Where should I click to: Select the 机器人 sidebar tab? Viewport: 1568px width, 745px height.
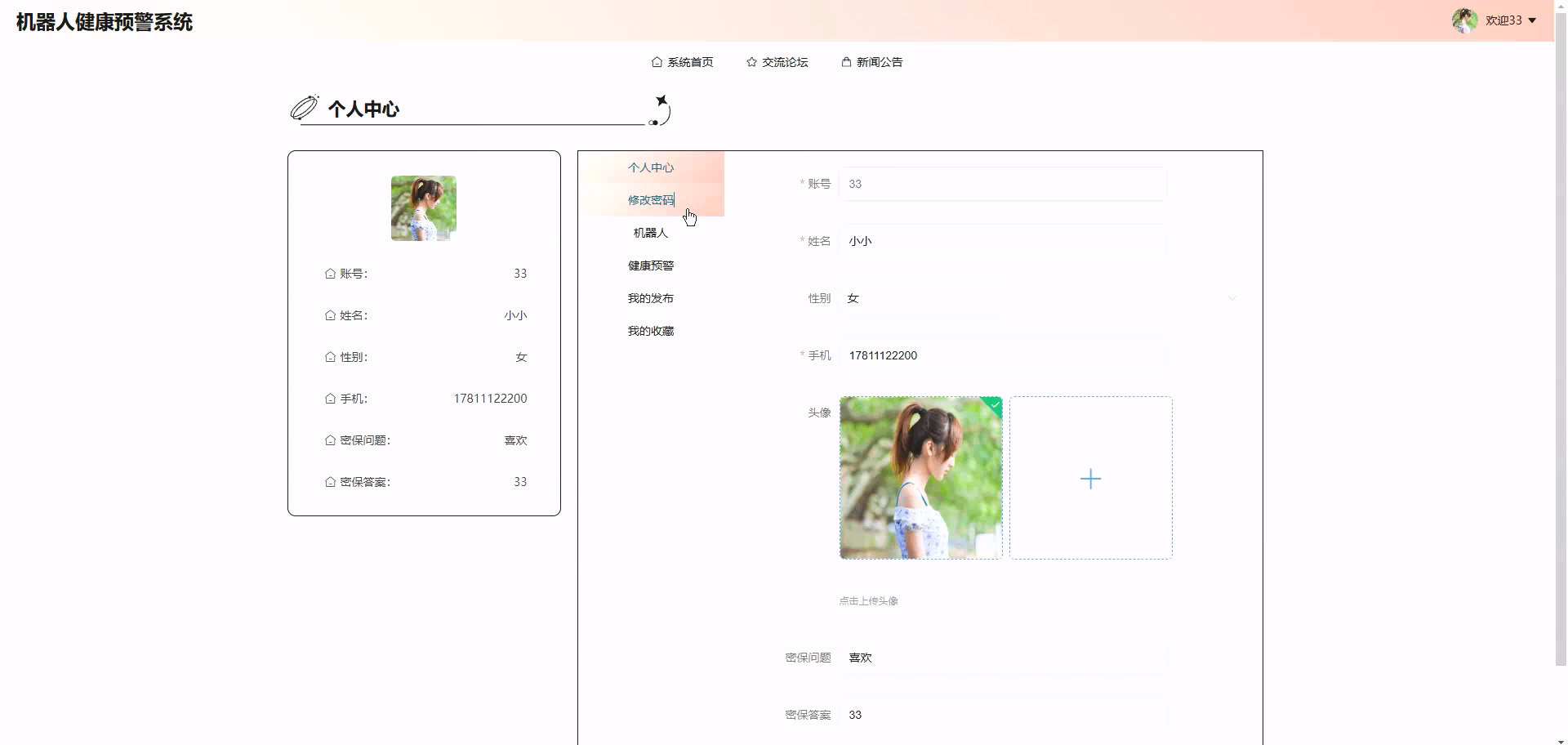pyautogui.click(x=651, y=233)
